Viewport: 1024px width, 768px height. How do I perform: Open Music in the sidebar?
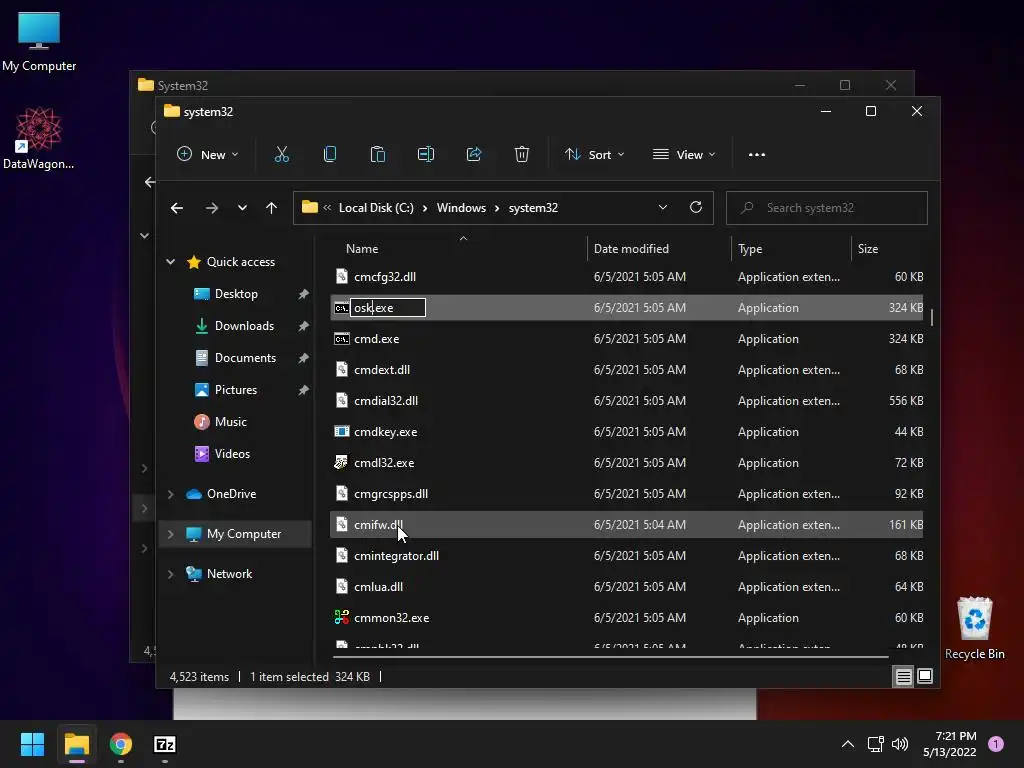tap(230, 422)
